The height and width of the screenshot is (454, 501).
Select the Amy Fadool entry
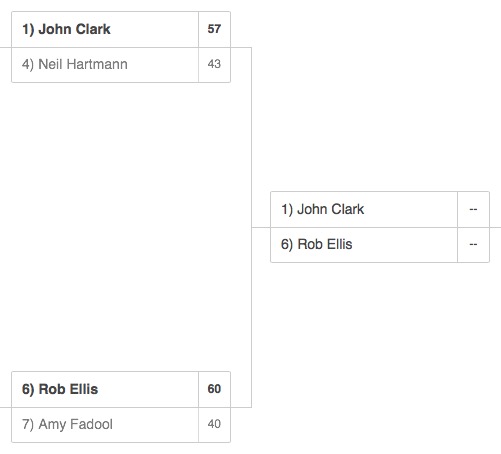[x=105, y=425]
